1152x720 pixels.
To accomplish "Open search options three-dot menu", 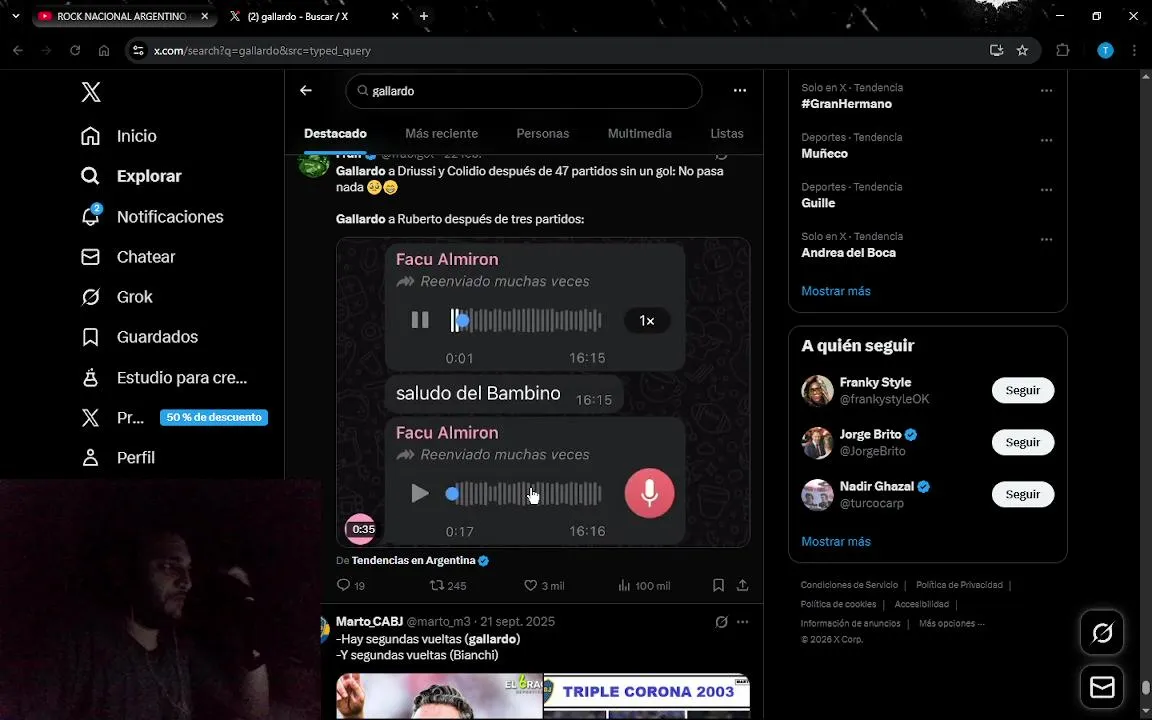I will click(739, 90).
